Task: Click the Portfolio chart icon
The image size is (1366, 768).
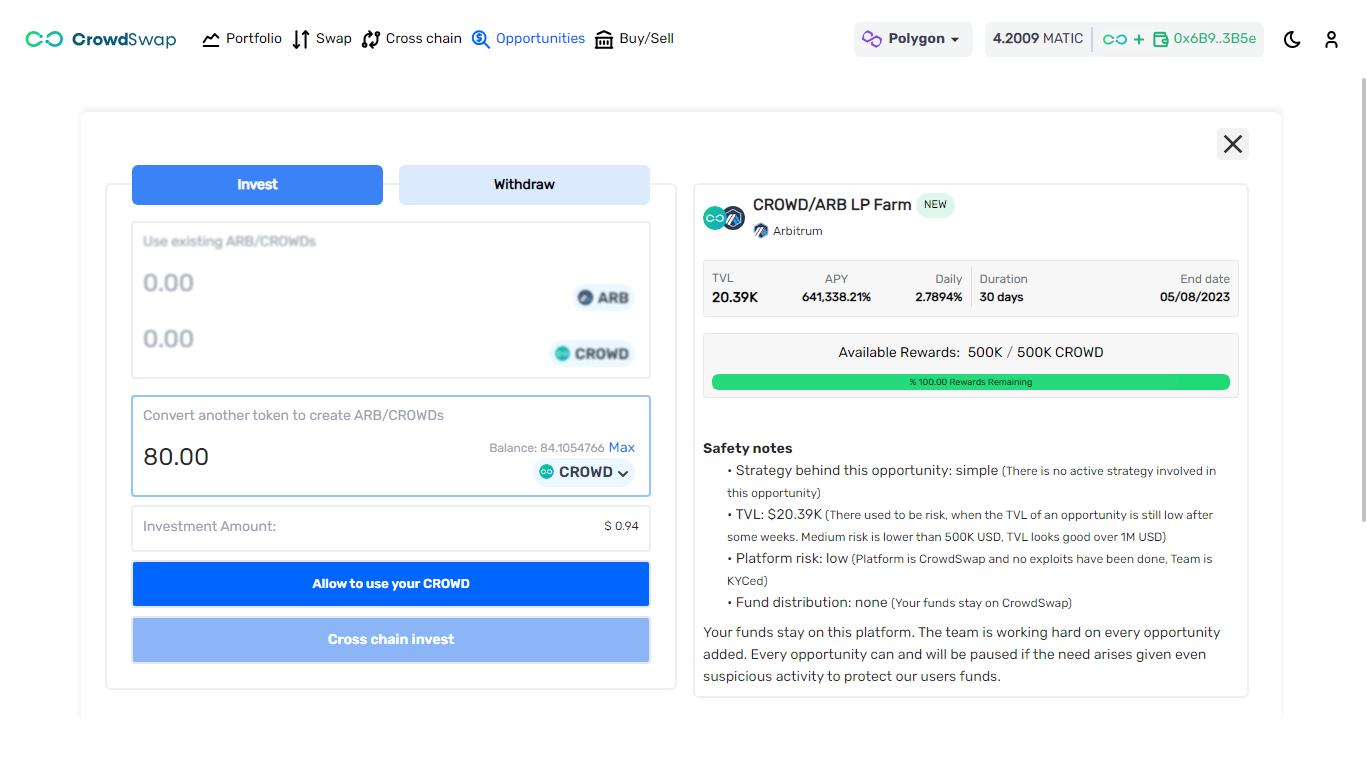Action: 211,40
